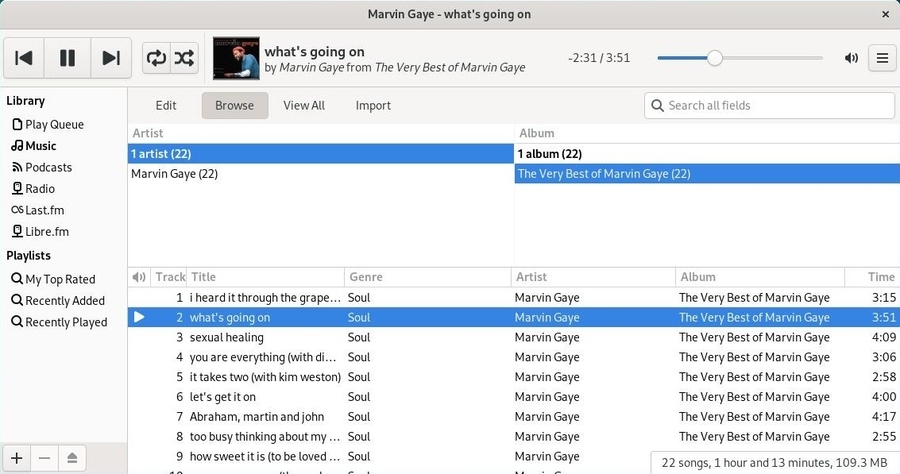Click the remaining time display -2:31 / 3:51

coord(599,58)
